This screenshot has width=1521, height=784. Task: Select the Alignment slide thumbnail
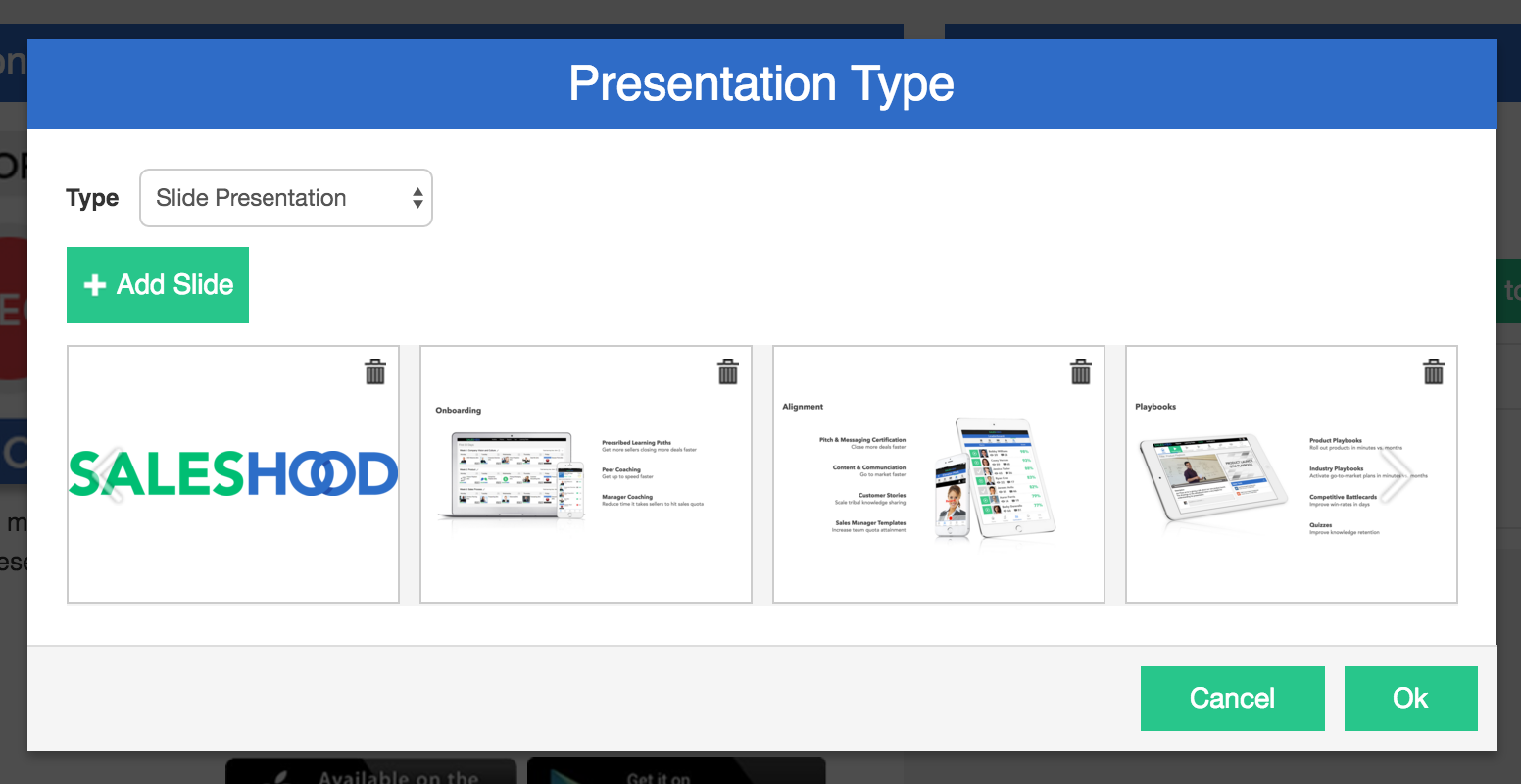939,474
